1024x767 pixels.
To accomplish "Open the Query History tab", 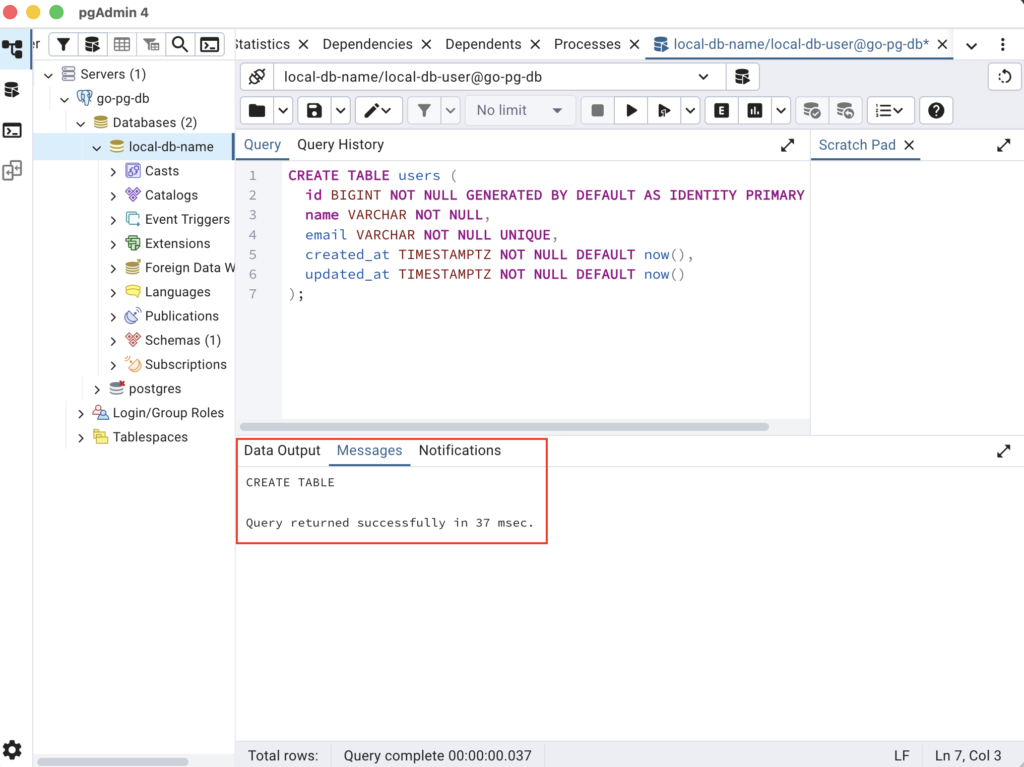I will (340, 144).
